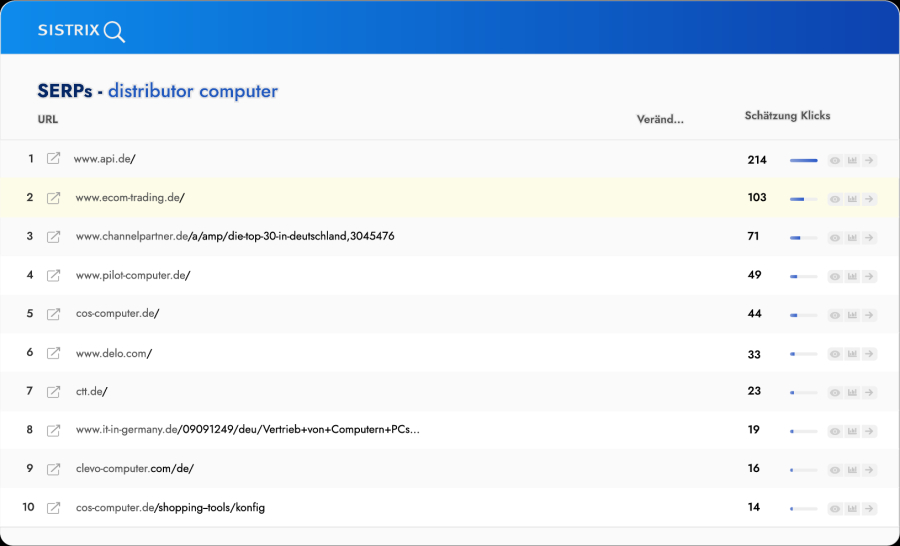Open the clevo-computer.com/de/ link

point(135,469)
